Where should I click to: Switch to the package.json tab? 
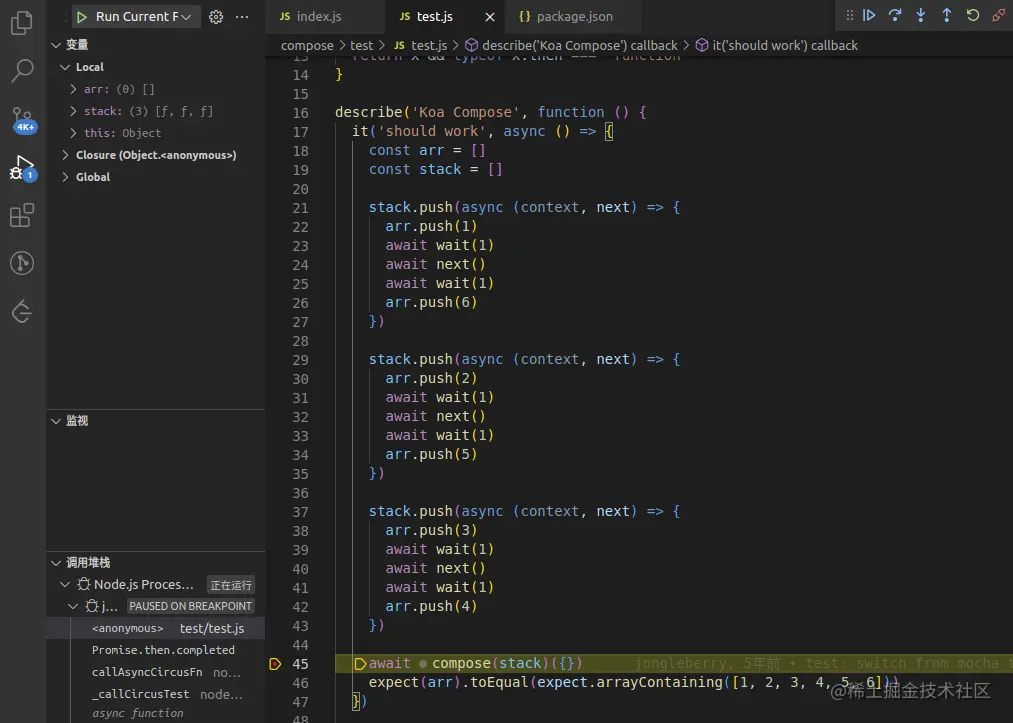574,17
